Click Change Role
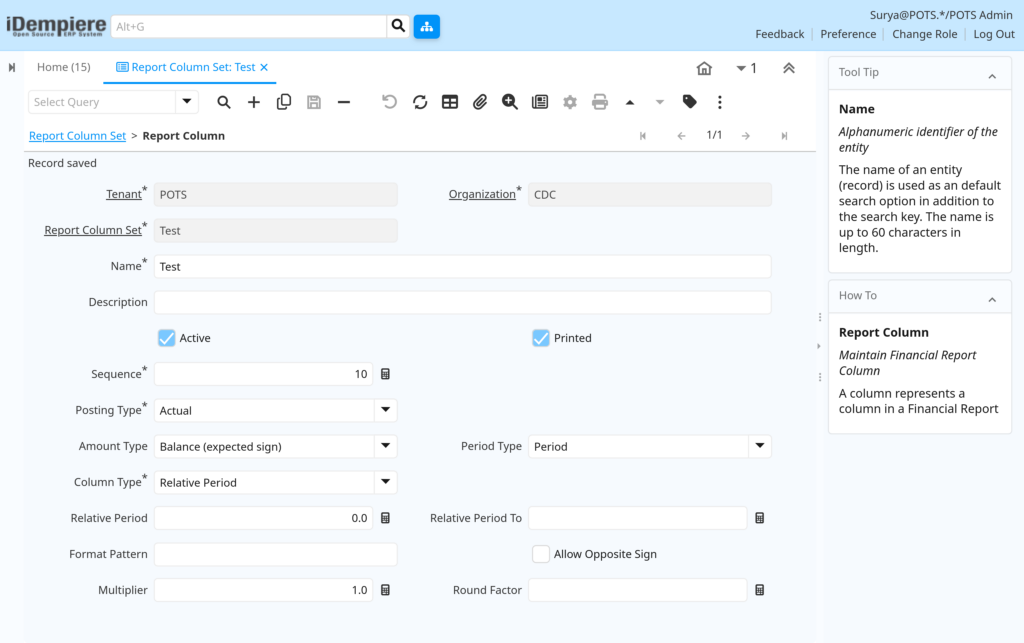The image size is (1024, 643). 924,34
